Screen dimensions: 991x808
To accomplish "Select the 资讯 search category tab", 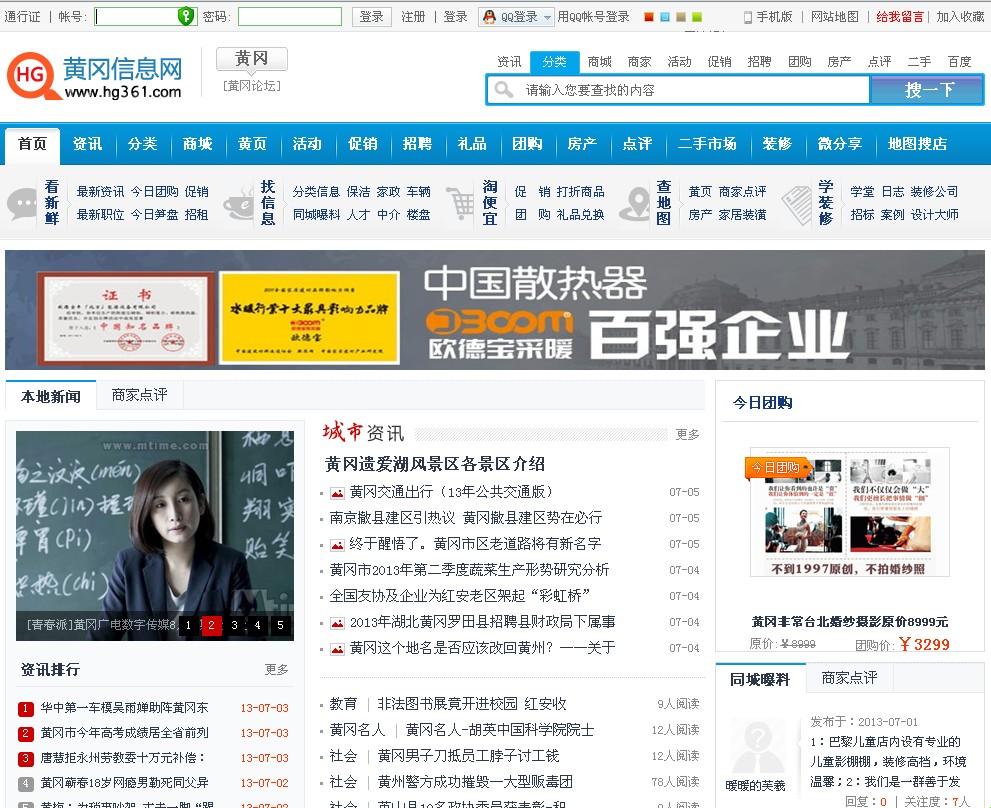I will coord(509,61).
